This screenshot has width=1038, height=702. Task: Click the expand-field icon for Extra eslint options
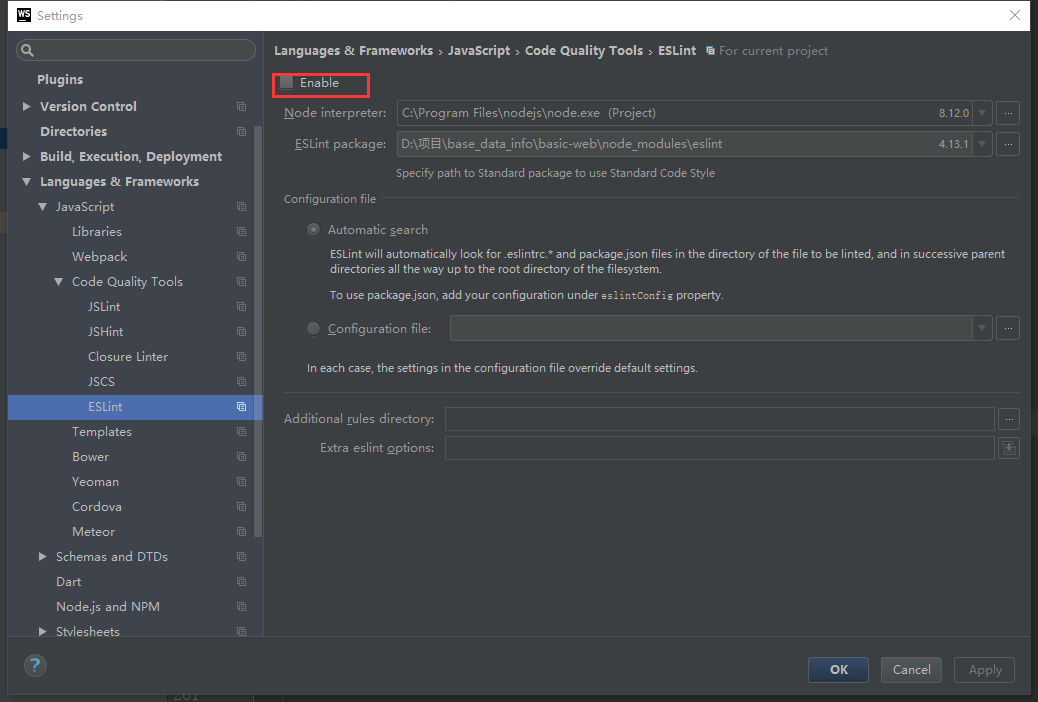tap(1009, 448)
